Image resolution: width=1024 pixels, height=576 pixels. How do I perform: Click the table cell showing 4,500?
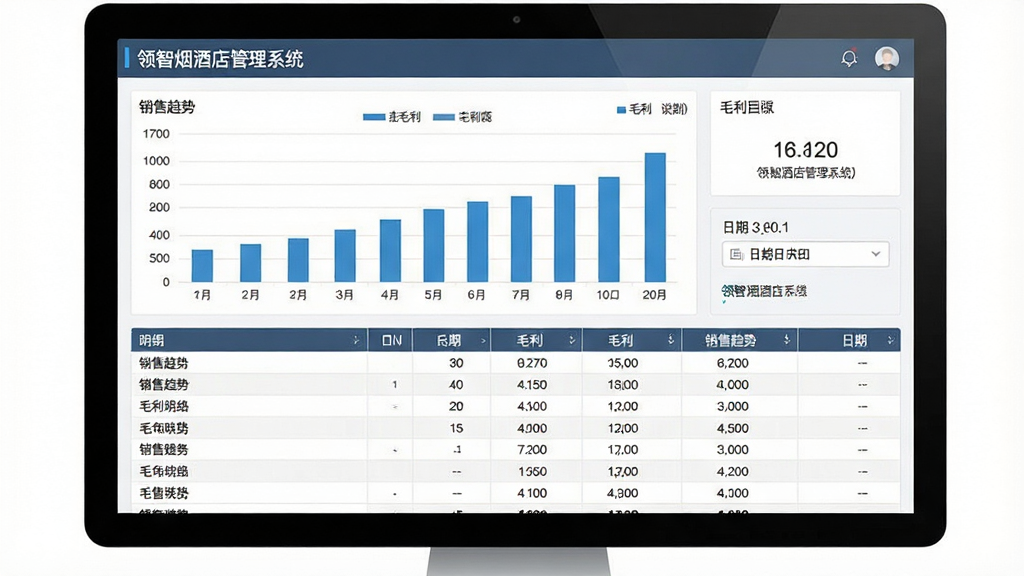click(733, 428)
